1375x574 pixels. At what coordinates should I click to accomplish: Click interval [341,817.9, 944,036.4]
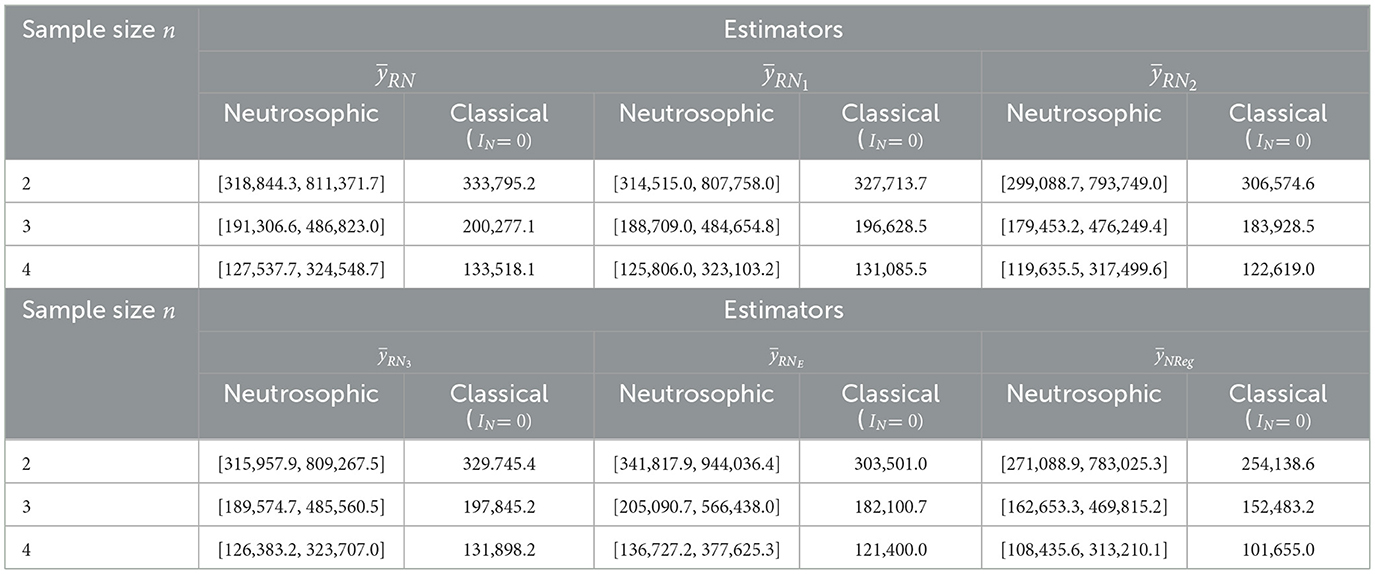point(697,463)
